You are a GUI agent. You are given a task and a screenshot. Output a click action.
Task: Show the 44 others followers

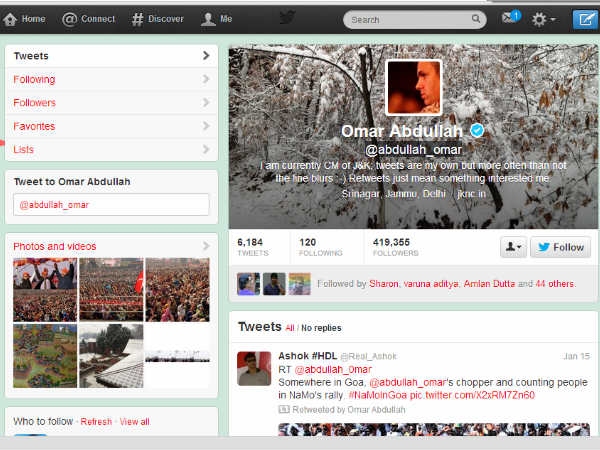pyautogui.click(x=554, y=284)
